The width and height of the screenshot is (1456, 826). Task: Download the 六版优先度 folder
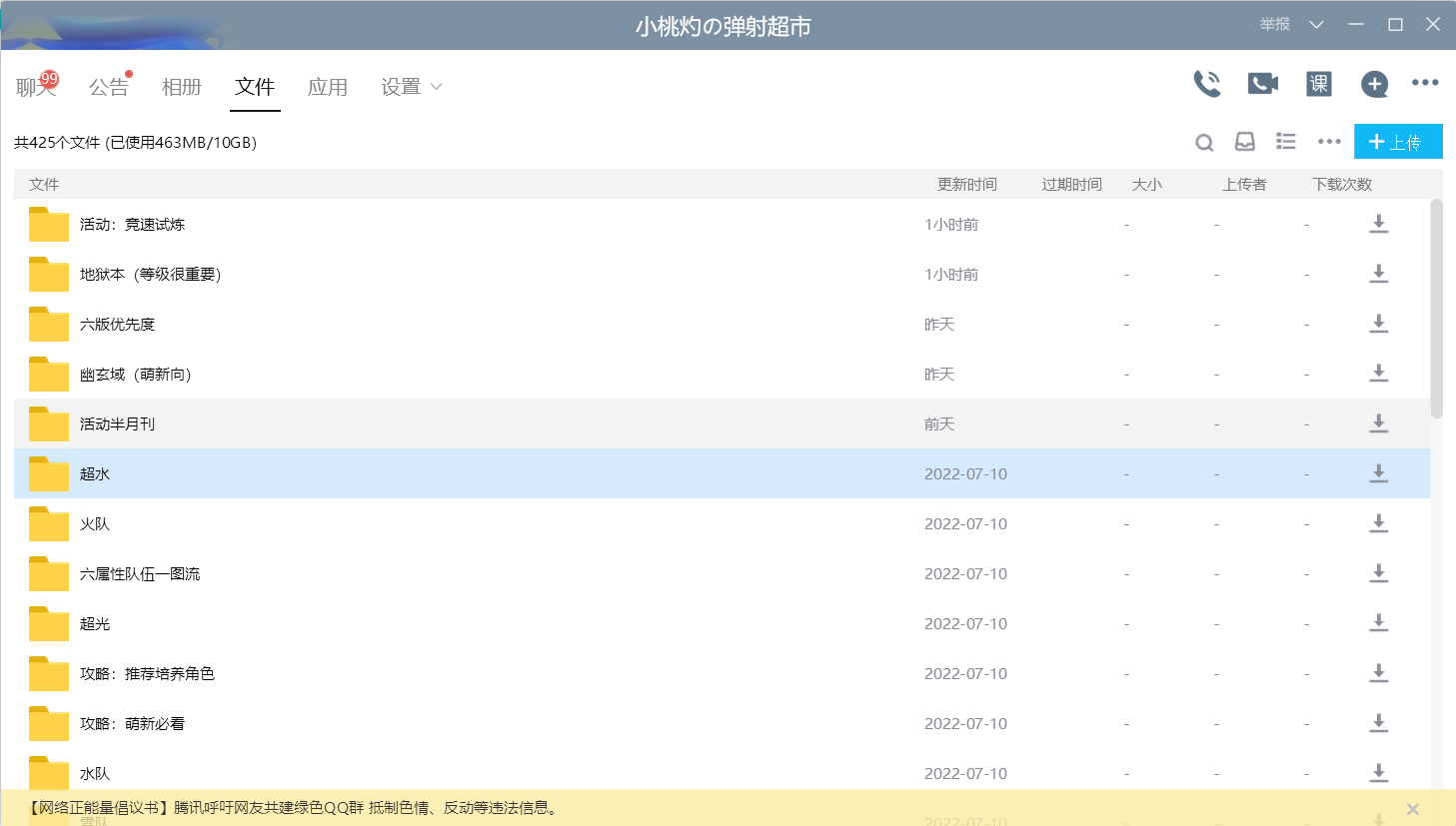point(1379,324)
